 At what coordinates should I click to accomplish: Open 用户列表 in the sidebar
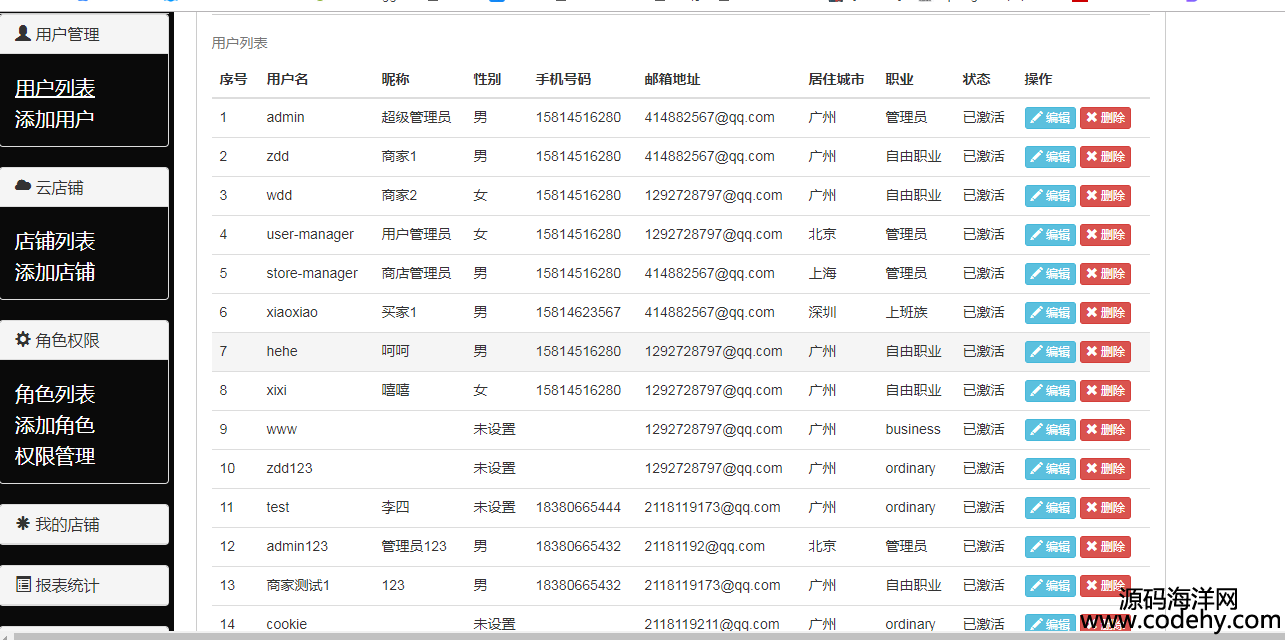click(x=55, y=88)
